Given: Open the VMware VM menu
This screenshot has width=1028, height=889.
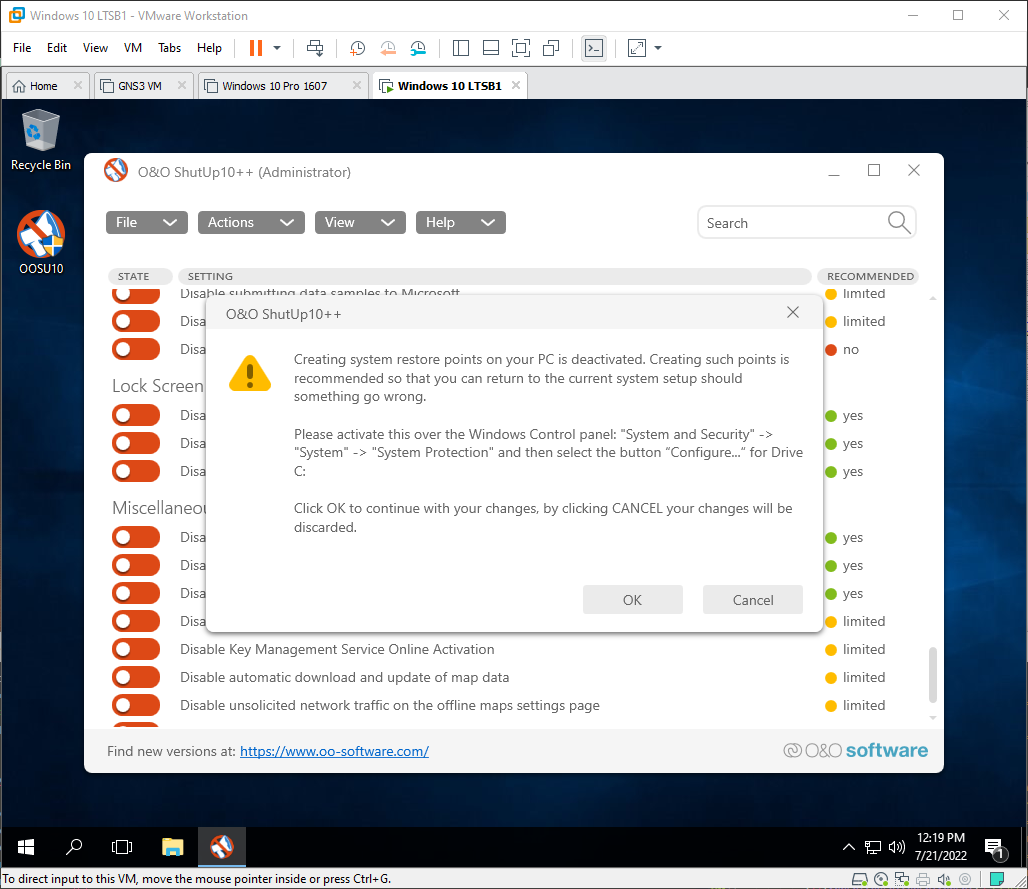Looking at the screenshot, I should (x=132, y=48).
